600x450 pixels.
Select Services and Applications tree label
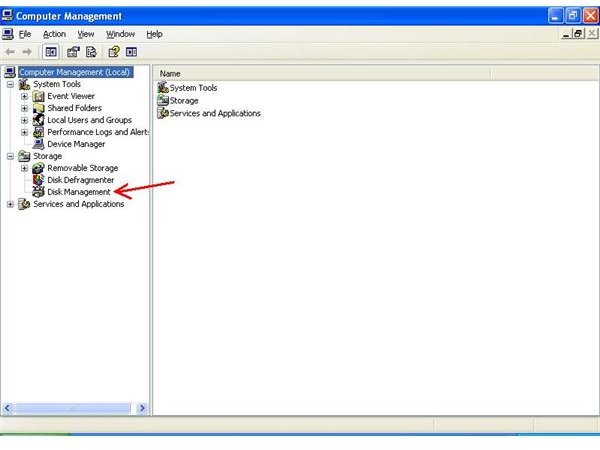point(78,204)
